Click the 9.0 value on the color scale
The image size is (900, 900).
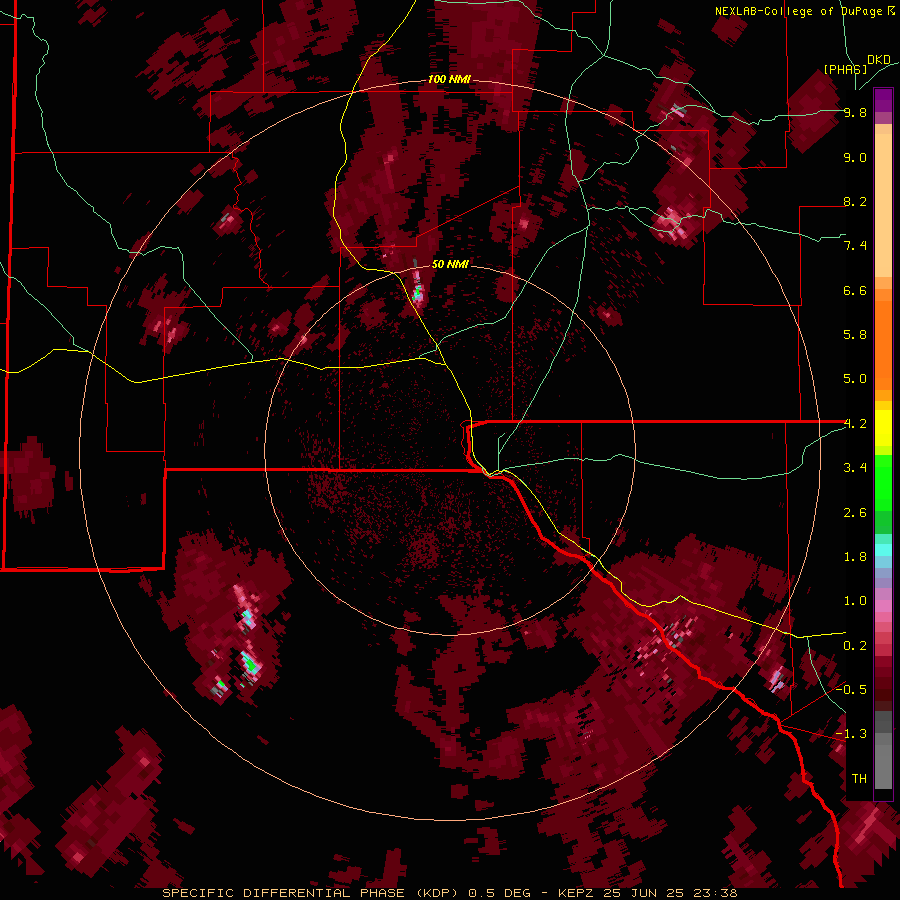click(x=855, y=157)
